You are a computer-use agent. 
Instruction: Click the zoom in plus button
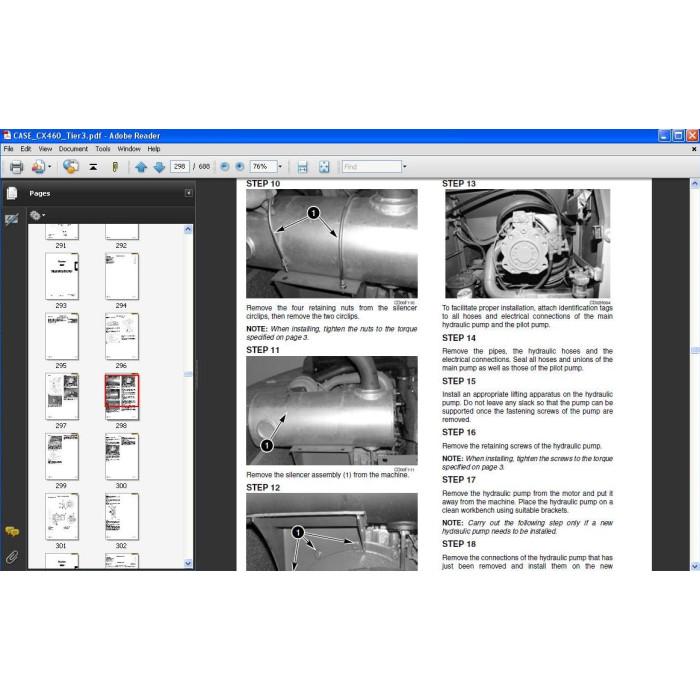[240, 167]
